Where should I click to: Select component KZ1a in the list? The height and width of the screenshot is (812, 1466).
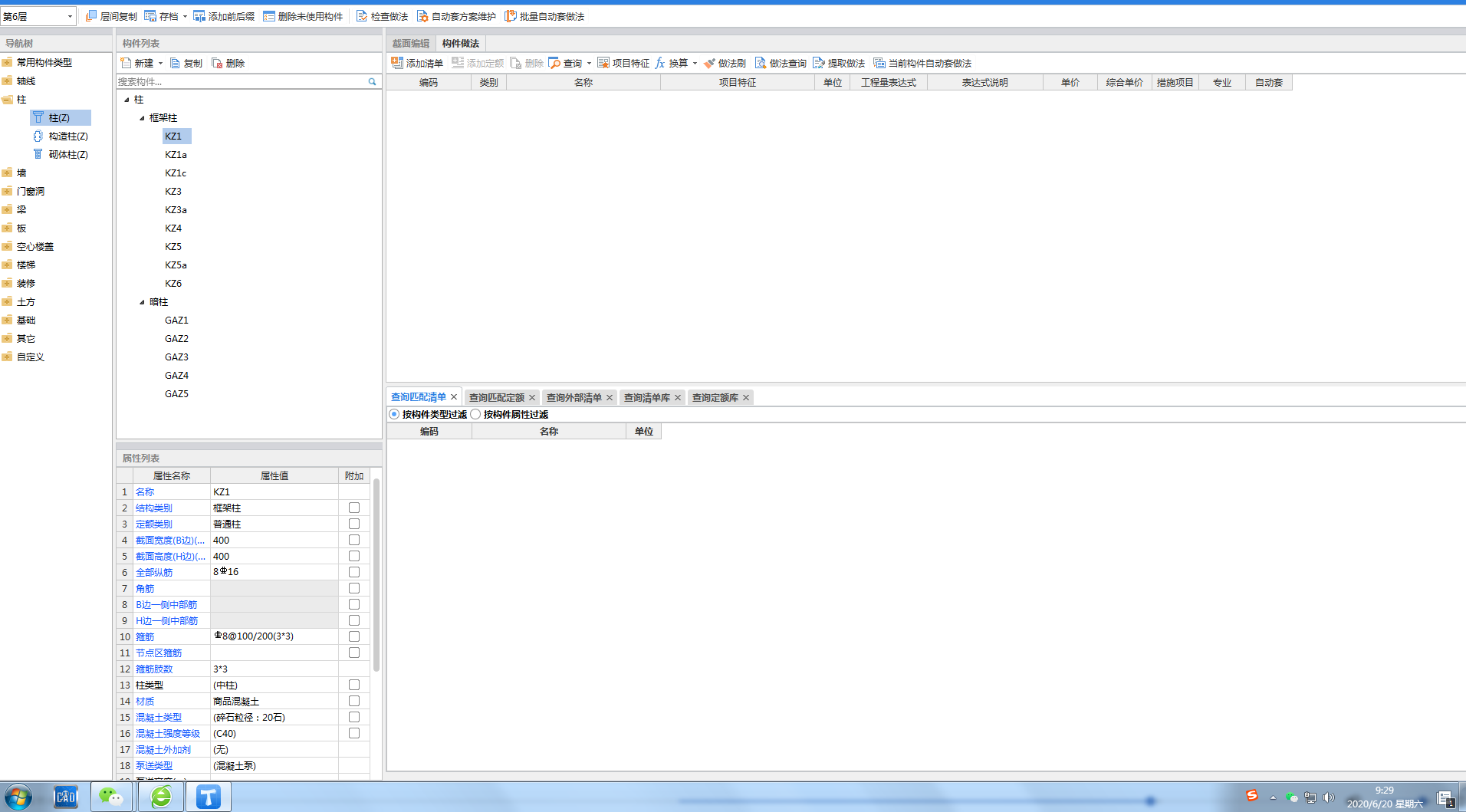click(x=176, y=154)
